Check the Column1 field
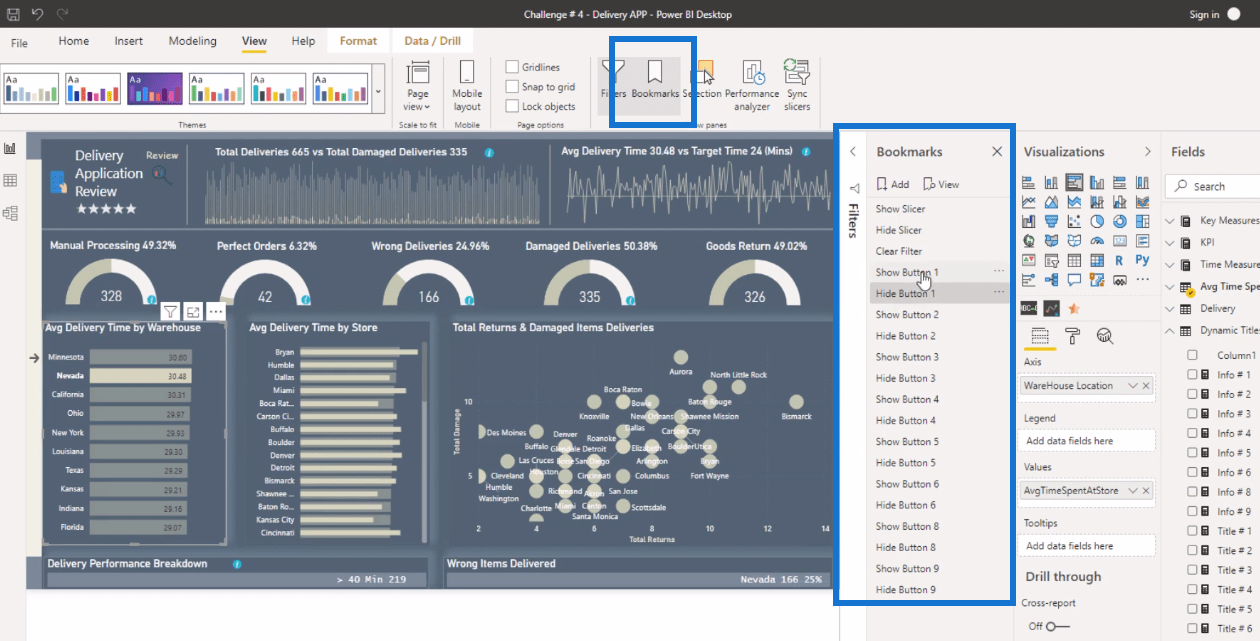The height and width of the screenshot is (641, 1260). click(1192, 355)
